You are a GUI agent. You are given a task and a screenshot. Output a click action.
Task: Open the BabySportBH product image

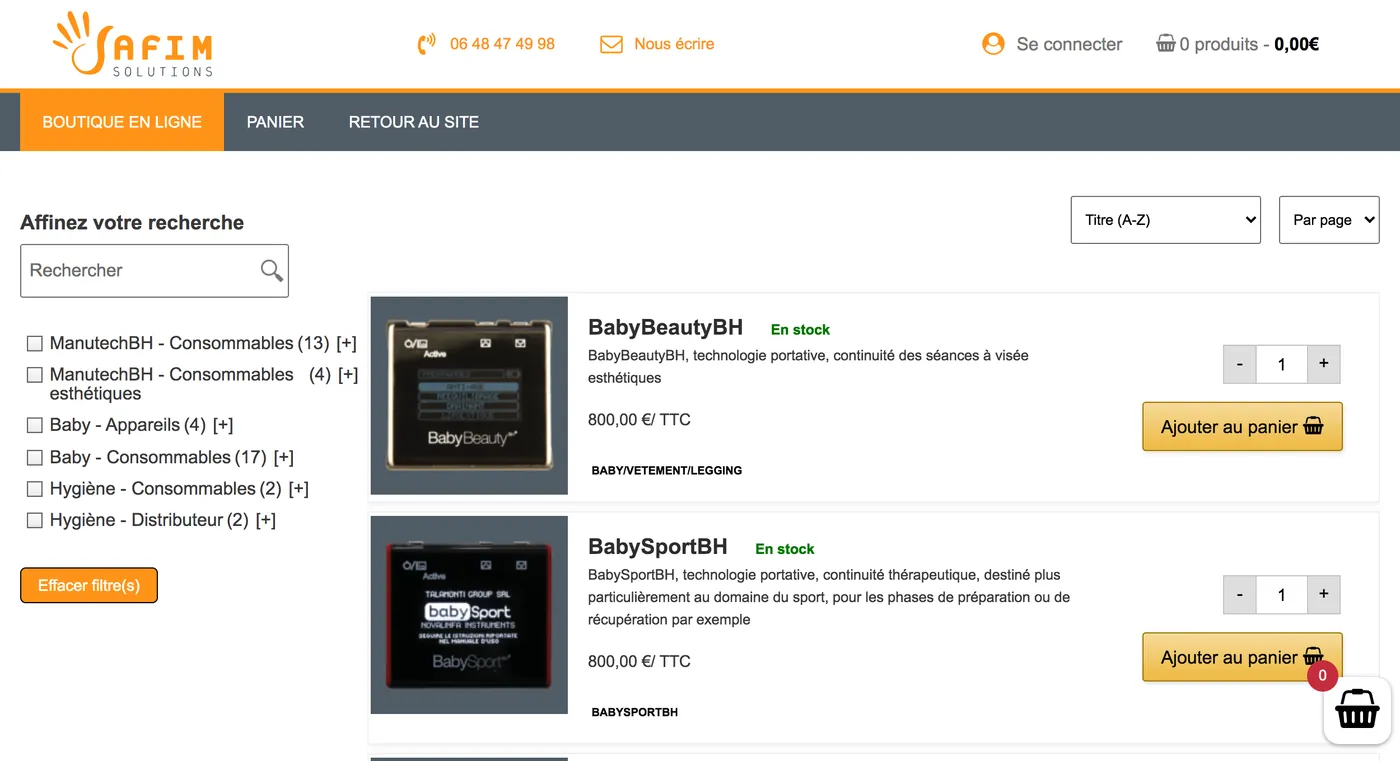point(469,615)
